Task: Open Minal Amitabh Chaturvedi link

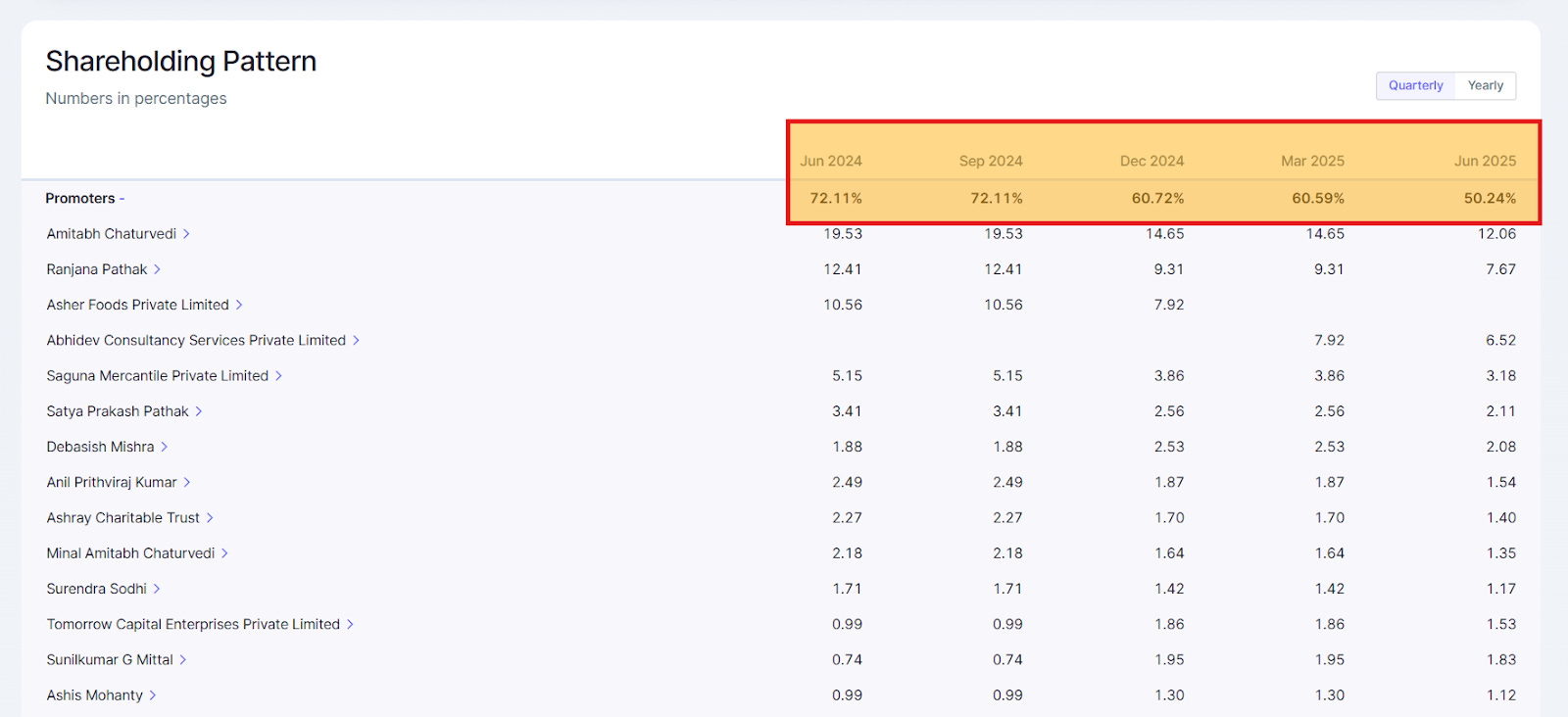Action: point(137,553)
